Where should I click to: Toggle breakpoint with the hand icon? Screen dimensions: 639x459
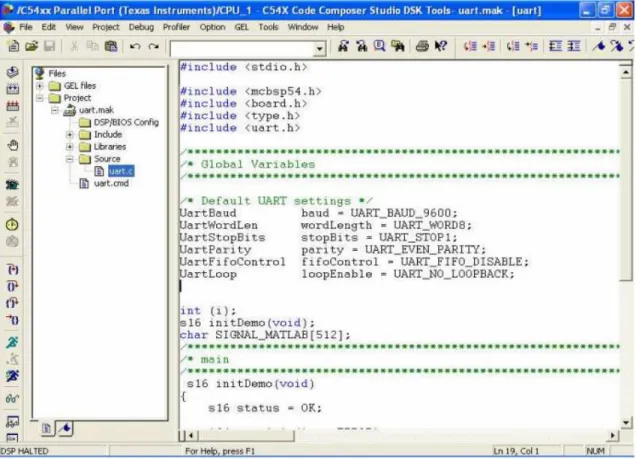[13, 145]
